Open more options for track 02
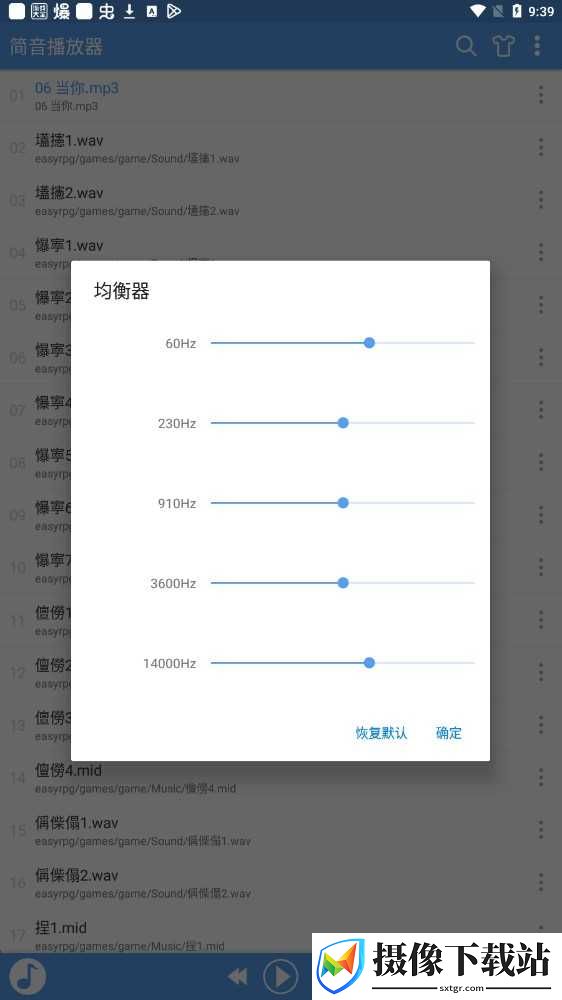This screenshot has height=1000, width=562. [541, 147]
